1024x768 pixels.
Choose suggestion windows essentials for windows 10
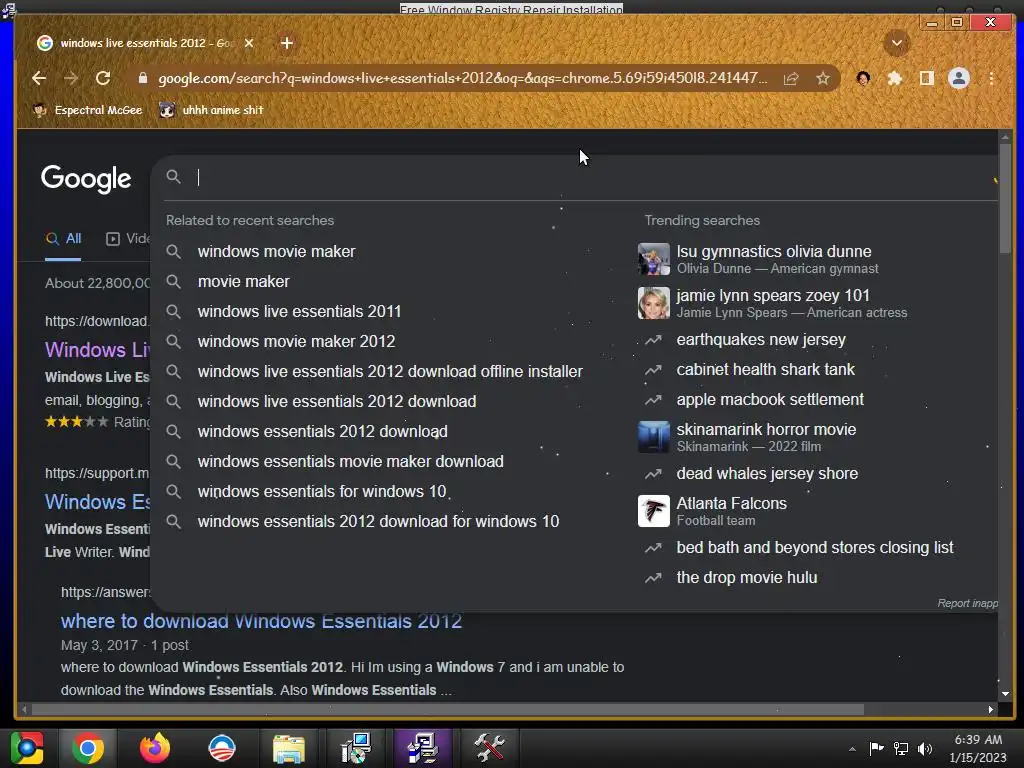click(322, 492)
